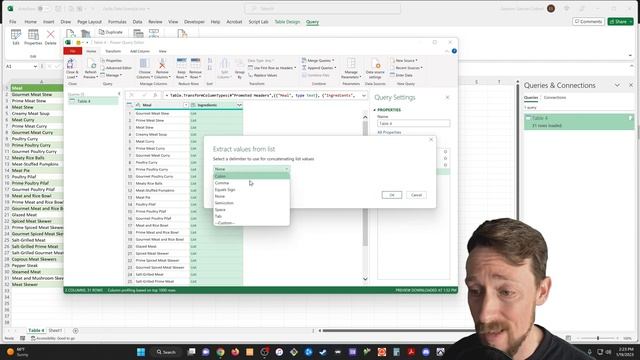Click Comments button in Excel
Screen dimensions: 640x360
tap(588, 21)
